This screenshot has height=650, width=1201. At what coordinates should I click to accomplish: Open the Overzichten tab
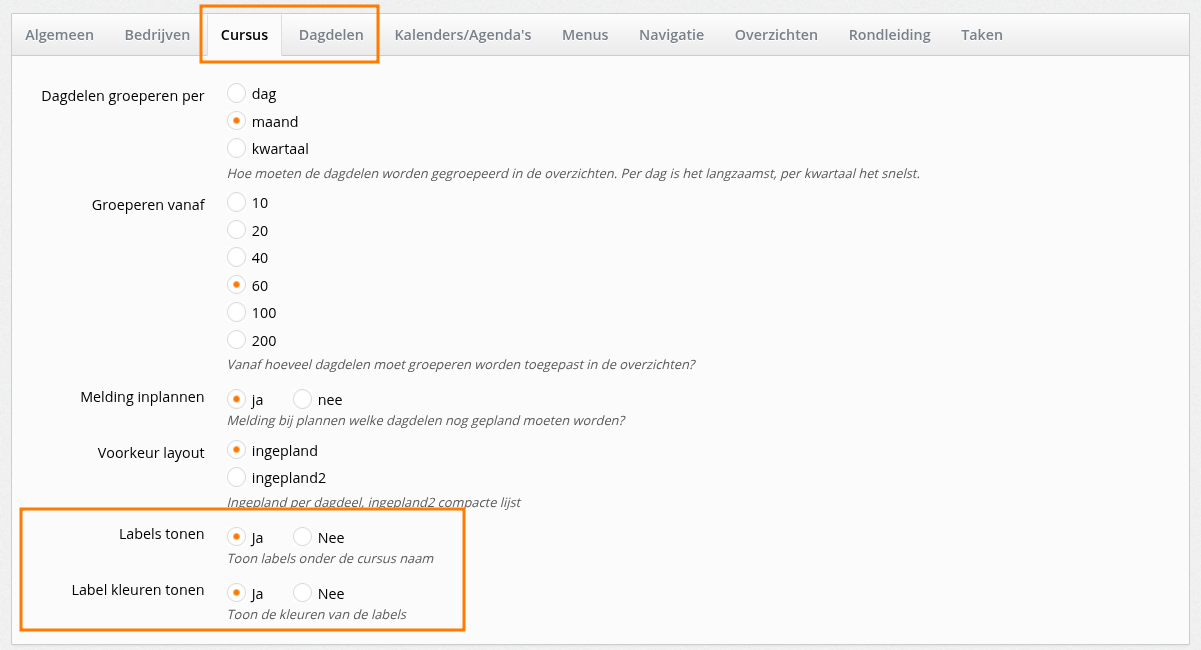[776, 35]
